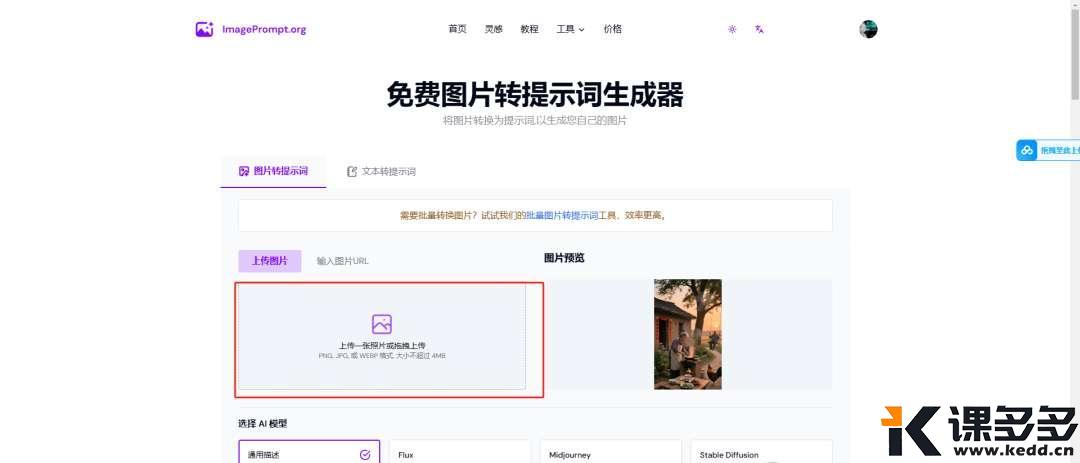Click the ImagePrompt.org brand text
Screen dimensions: 1080x463
(x=264, y=30)
